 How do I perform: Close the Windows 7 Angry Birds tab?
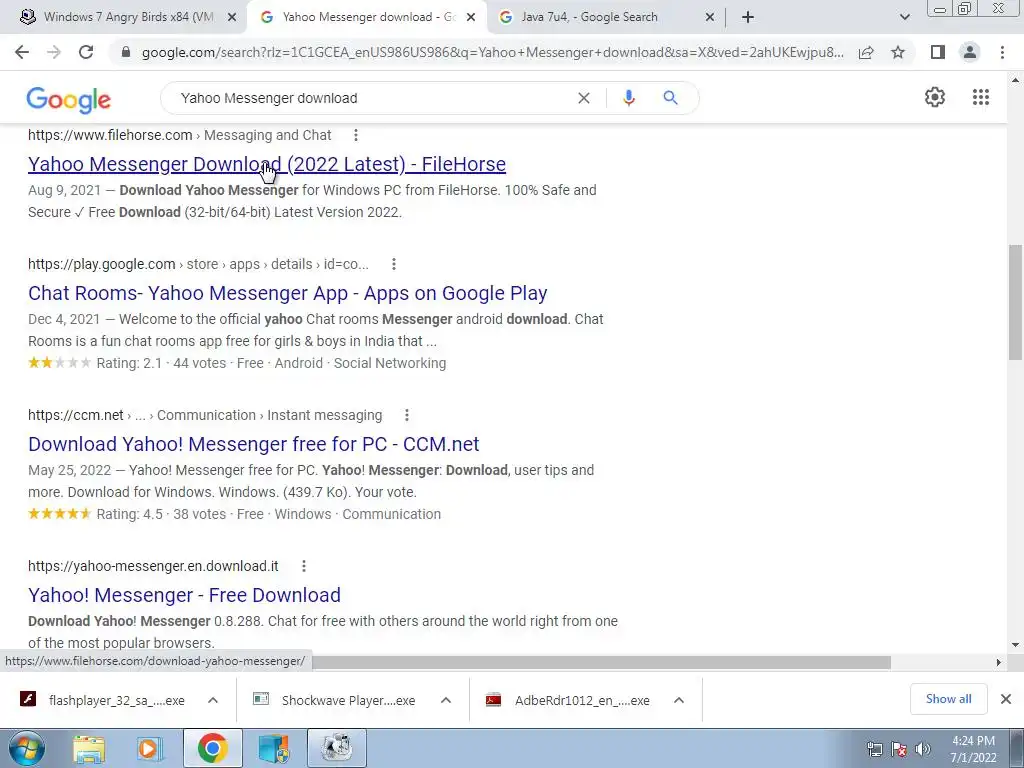(232, 18)
